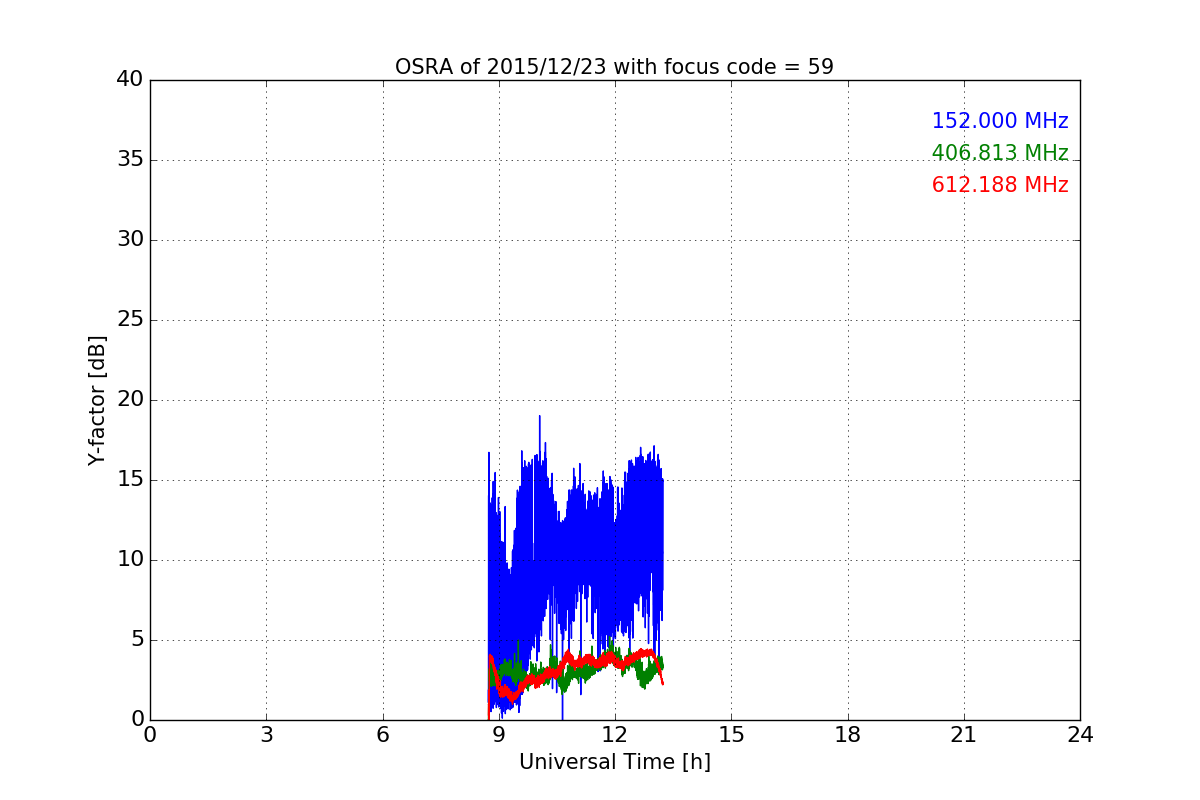Click the red 612 MHz data trace
This screenshot has height=800, width=1200.
576,663
